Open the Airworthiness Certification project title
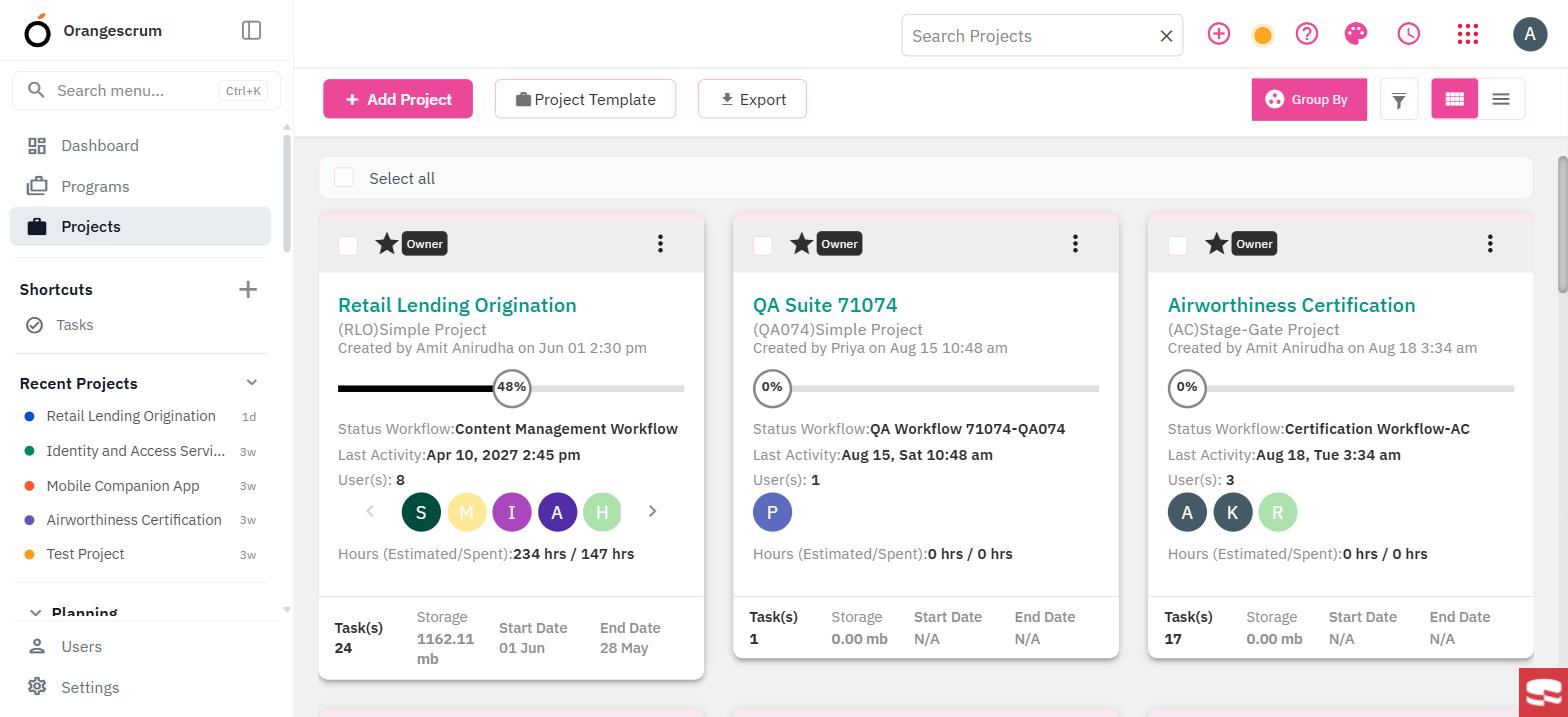Screen dimensions: 1568x717 coord(1291,305)
